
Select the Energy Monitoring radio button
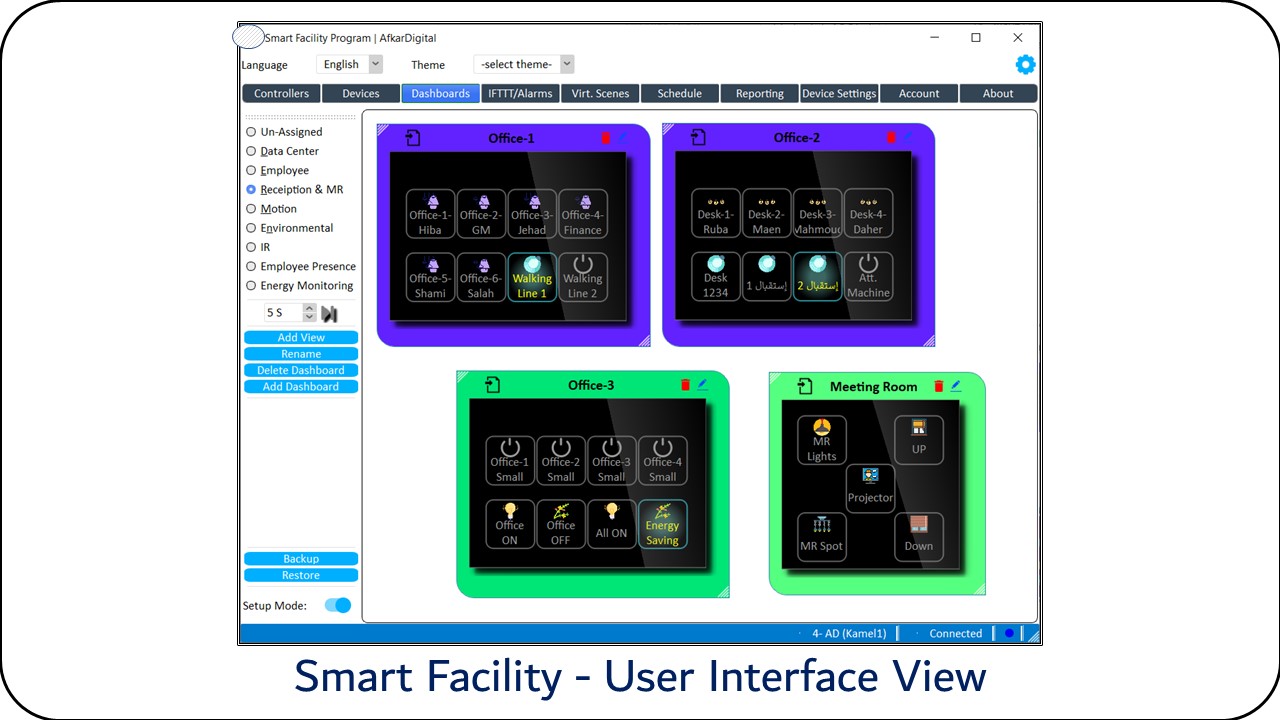[251, 285]
